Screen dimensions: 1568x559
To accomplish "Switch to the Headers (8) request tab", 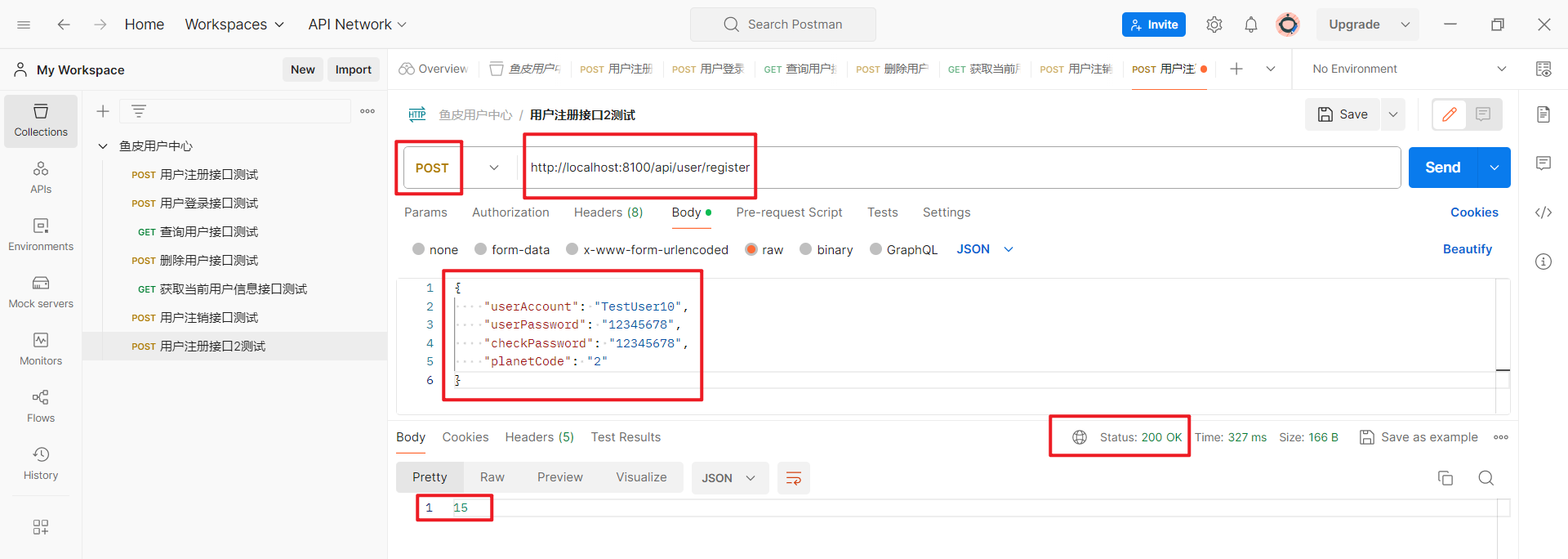I will (608, 212).
